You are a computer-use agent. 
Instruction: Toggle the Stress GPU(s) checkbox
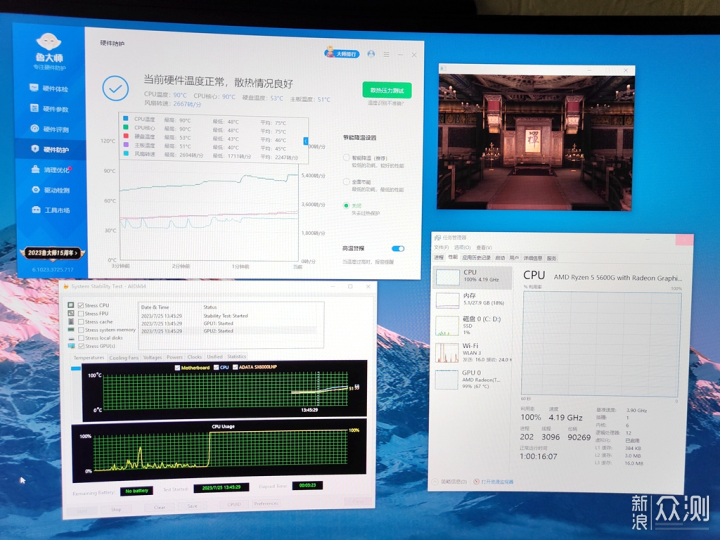pos(81,346)
